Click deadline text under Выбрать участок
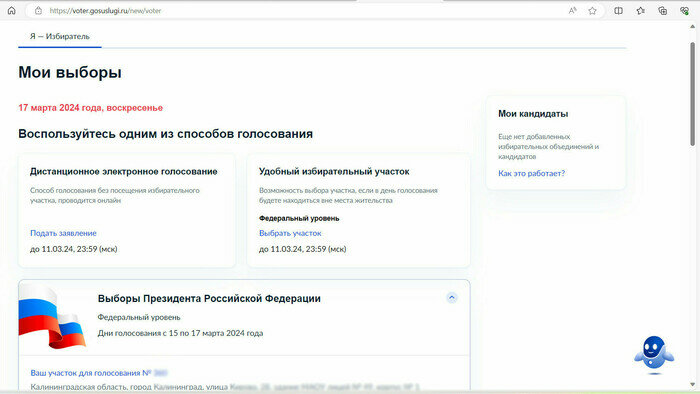The width and height of the screenshot is (700, 394). pos(303,249)
